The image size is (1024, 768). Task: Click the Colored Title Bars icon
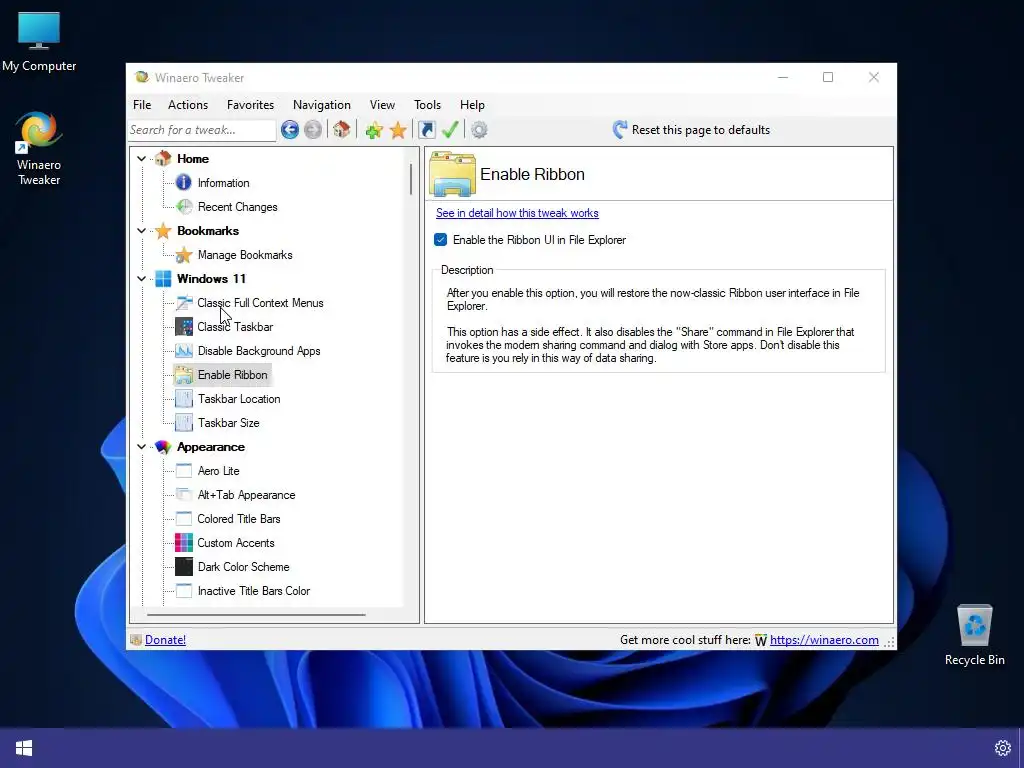[x=184, y=519]
